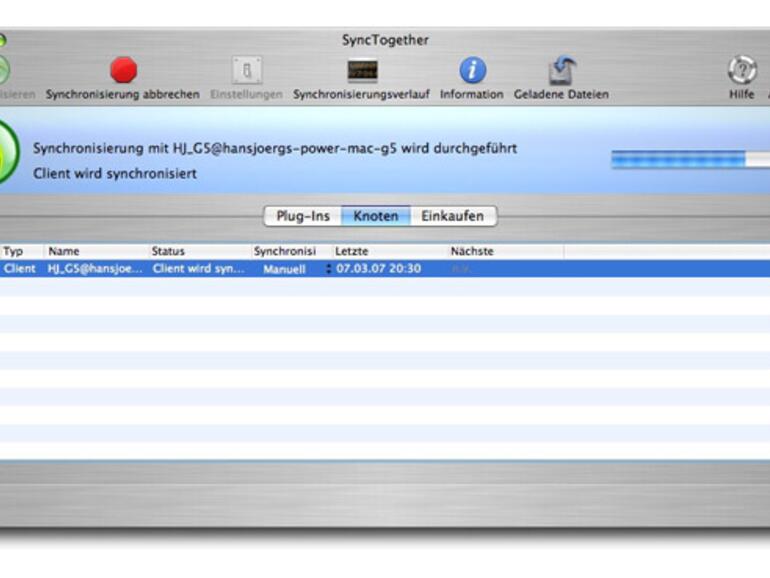Click the 'Synchronisierung abbrechen' toolbar label

[123, 94]
